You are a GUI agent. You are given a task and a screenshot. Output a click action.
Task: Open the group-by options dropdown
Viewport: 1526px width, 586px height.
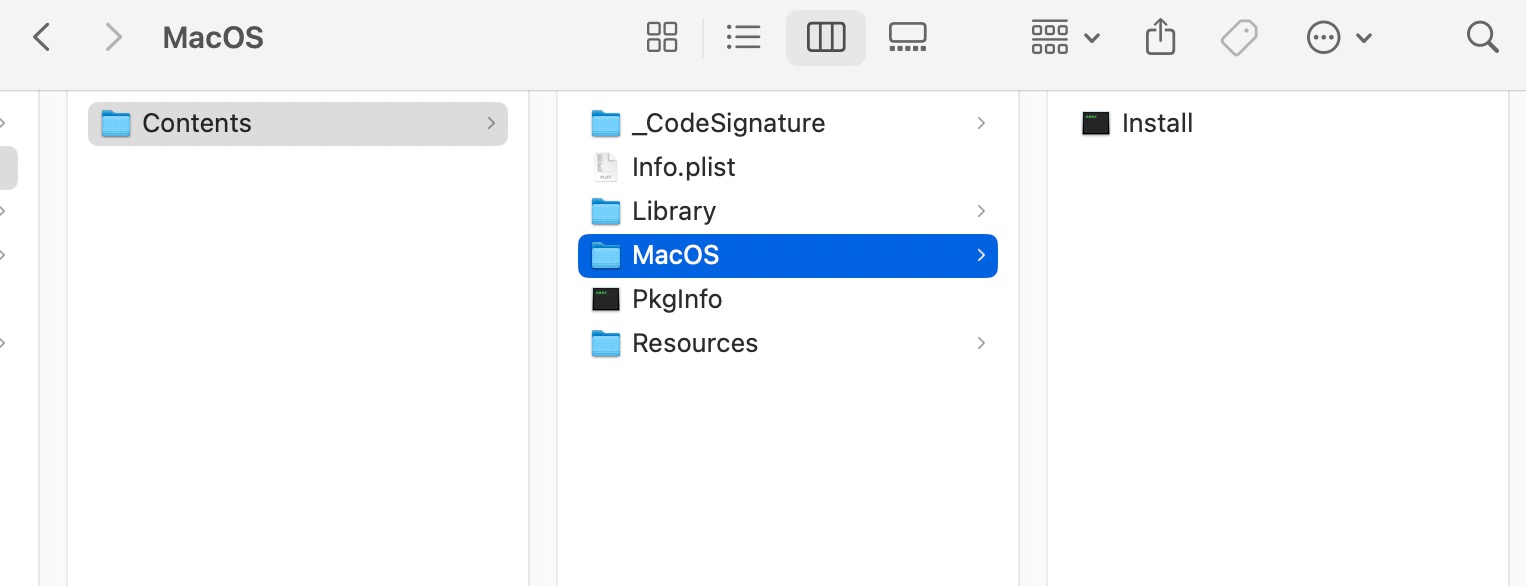click(1065, 38)
